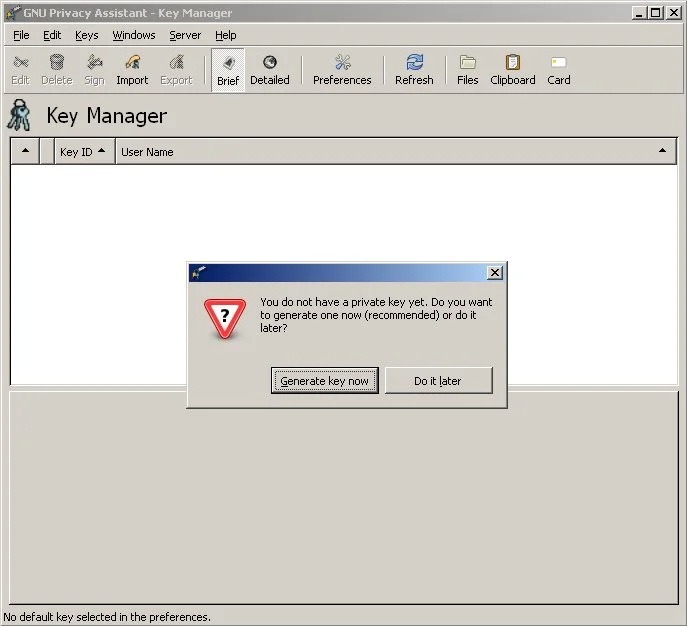Open the Server menu
The width and height of the screenshot is (687, 626).
click(x=185, y=35)
